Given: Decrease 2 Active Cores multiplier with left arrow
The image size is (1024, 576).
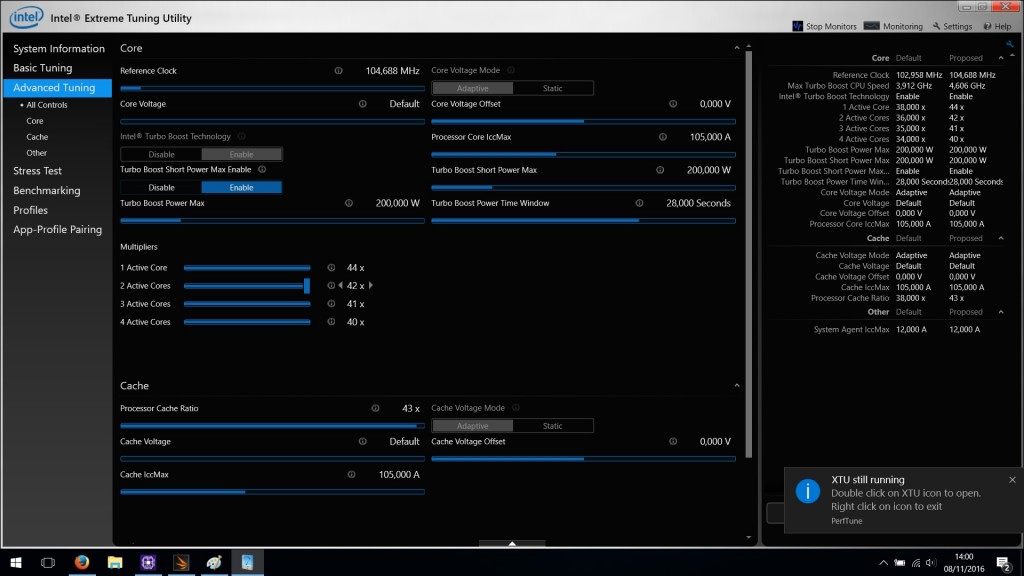Looking at the screenshot, I should tap(340, 285).
